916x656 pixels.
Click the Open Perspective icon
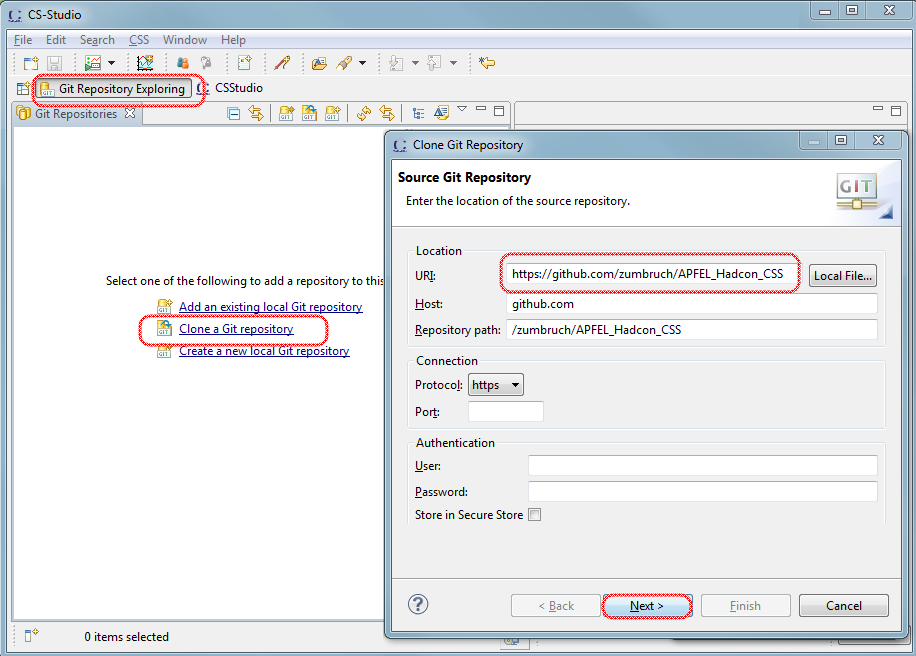point(23,89)
